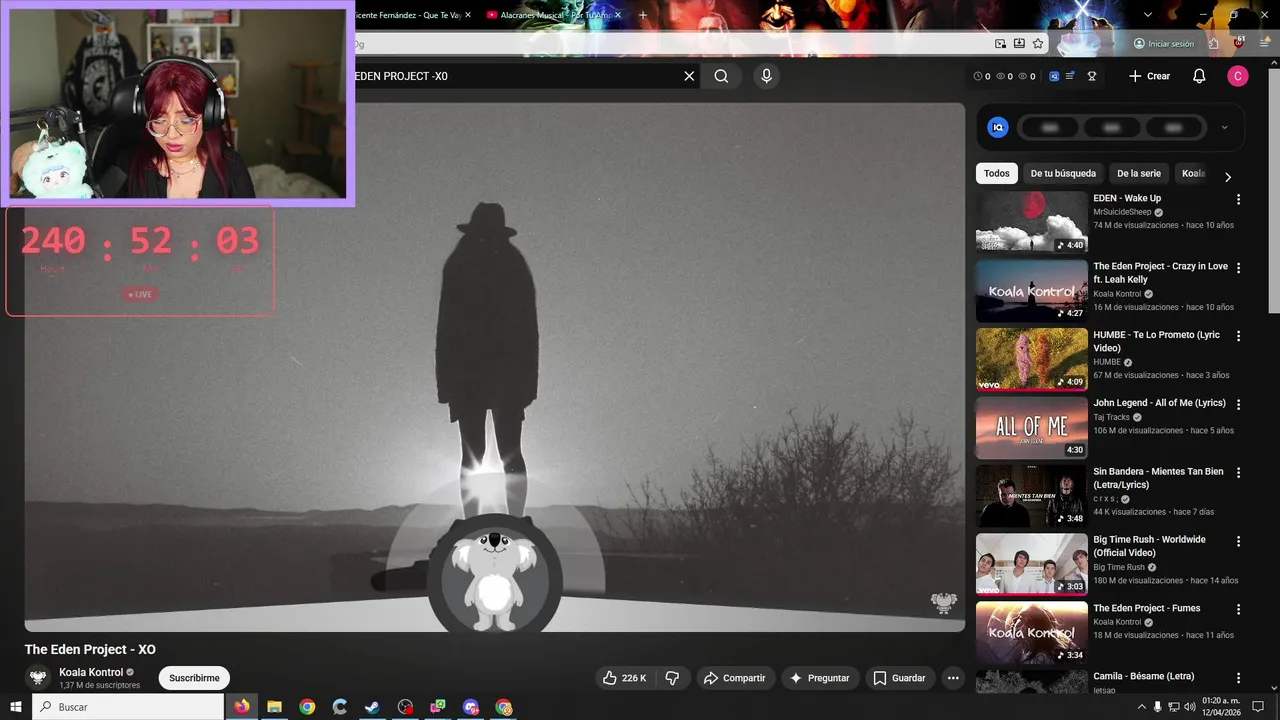1280x720 pixels.
Task: Open the pink account avatar menu
Action: tap(1238, 76)
